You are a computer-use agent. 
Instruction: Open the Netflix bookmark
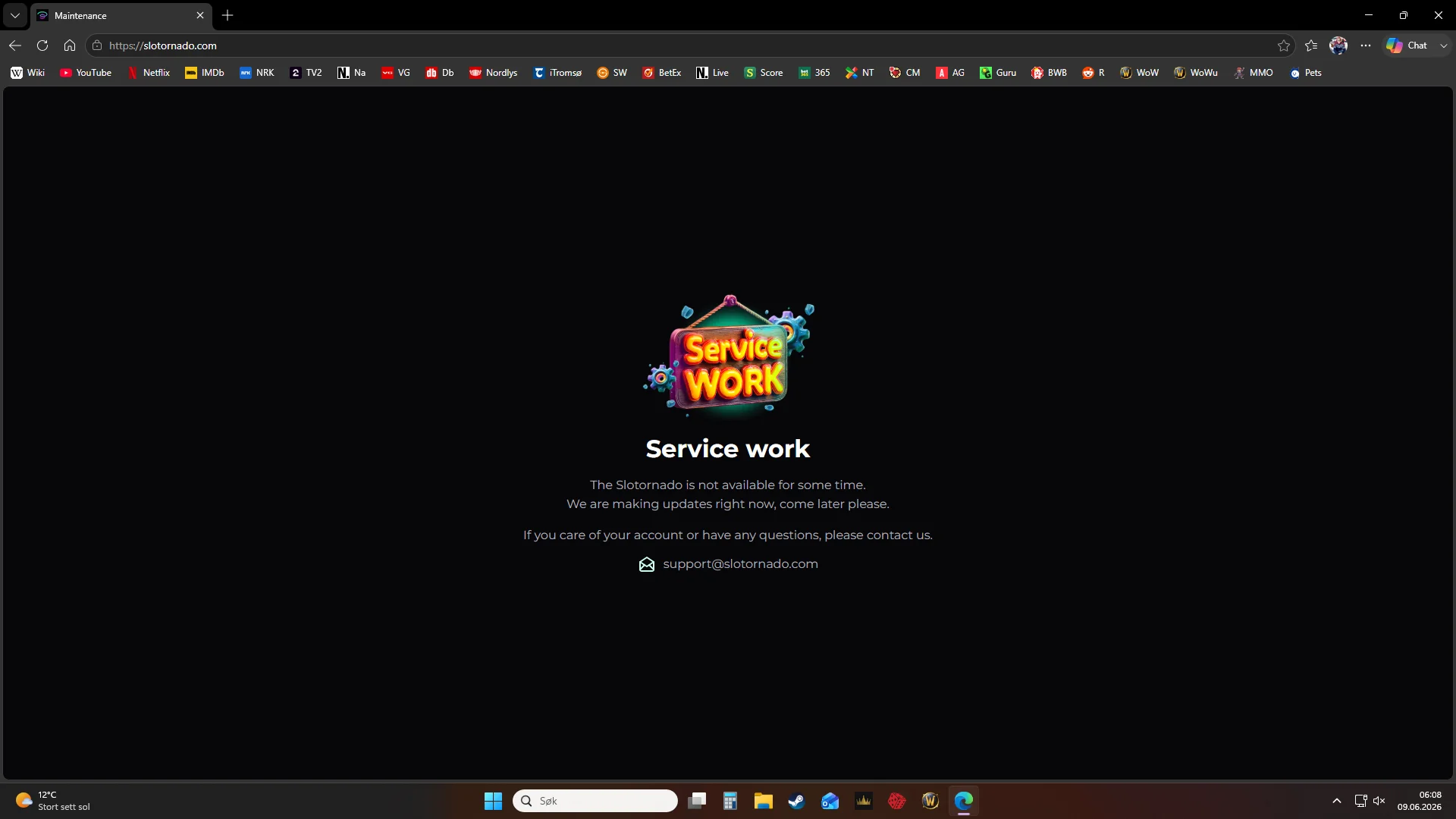(149, 73)
